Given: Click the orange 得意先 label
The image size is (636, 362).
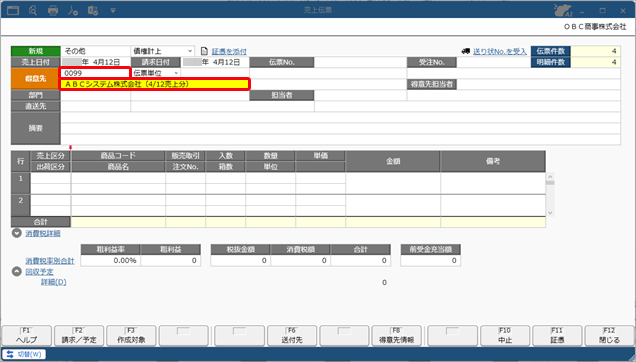Looking at the screenshot, I should [36, 78].
